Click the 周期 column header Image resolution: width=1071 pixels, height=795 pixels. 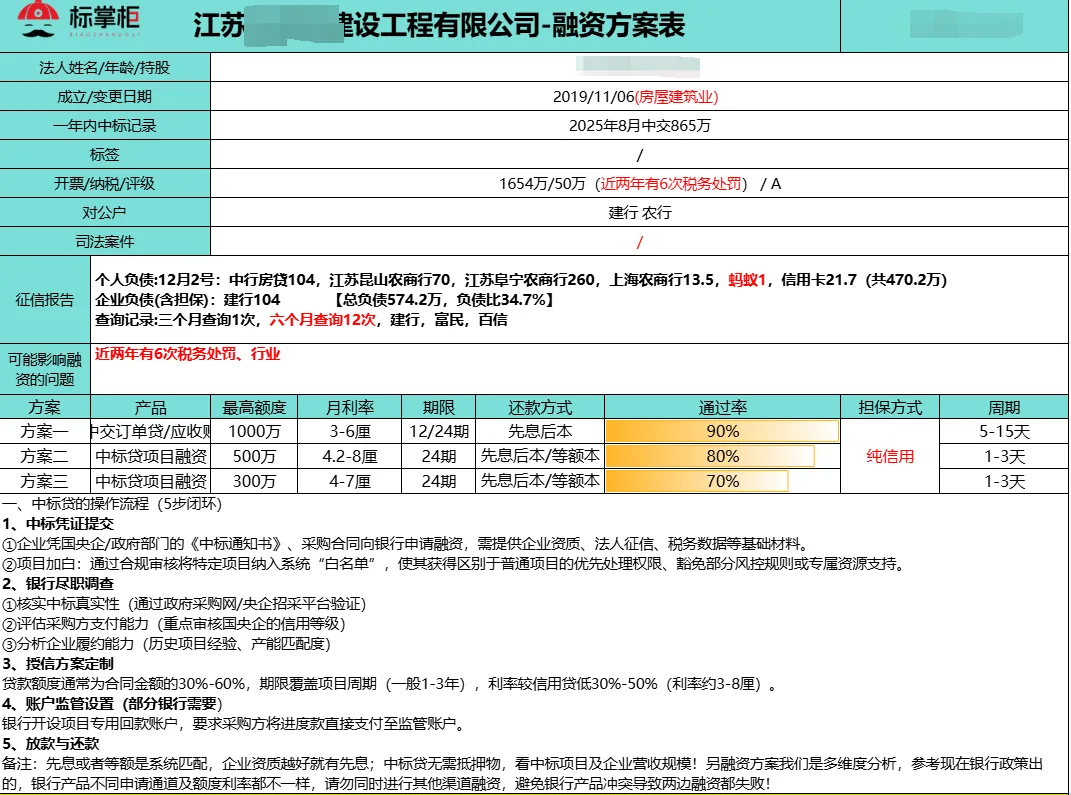tap(1004, 407)
